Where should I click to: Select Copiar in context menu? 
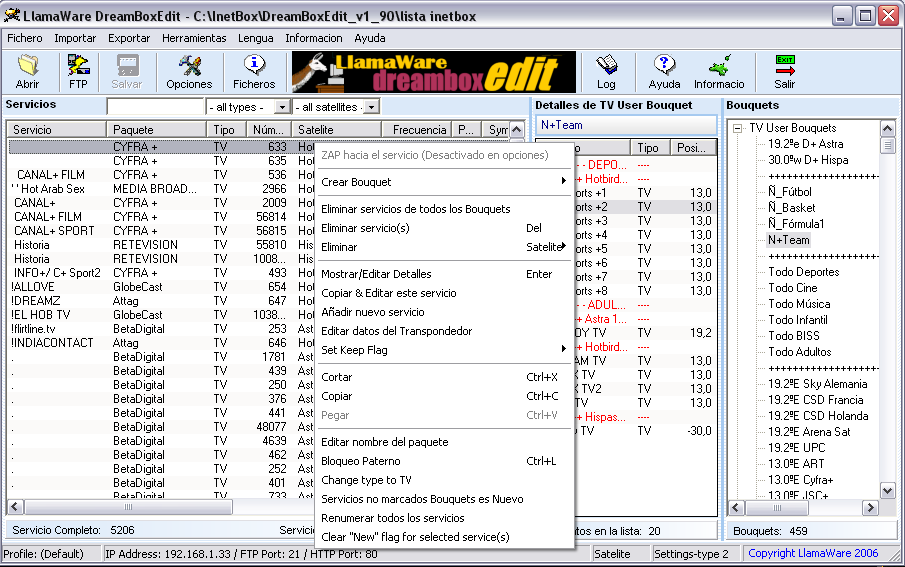click(445, 396)
